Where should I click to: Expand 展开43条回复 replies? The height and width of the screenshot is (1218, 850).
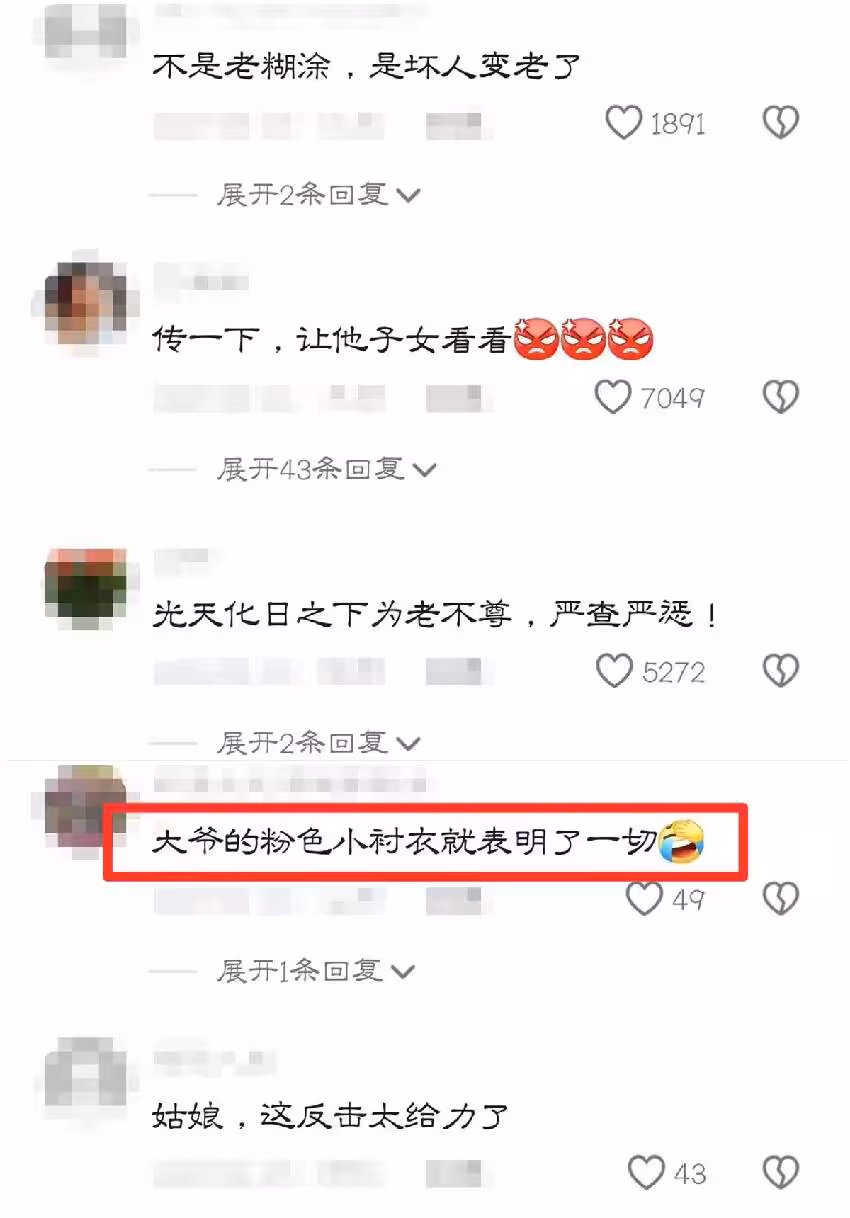(x=328, y=468)
